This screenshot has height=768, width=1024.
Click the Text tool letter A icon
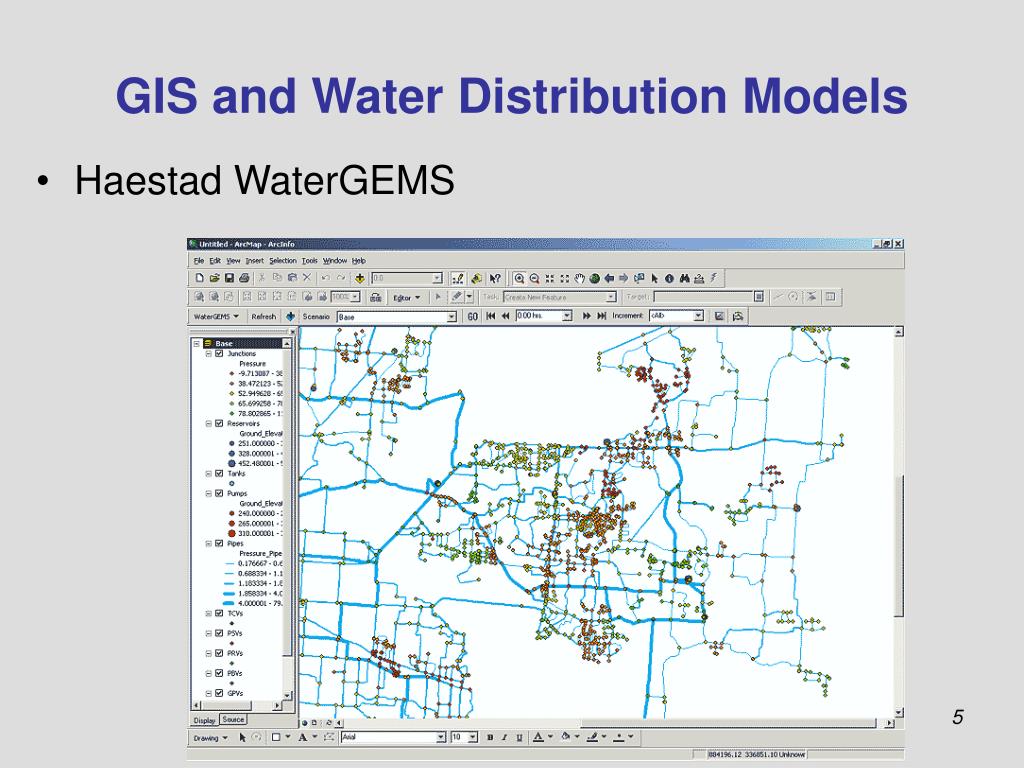302,737
